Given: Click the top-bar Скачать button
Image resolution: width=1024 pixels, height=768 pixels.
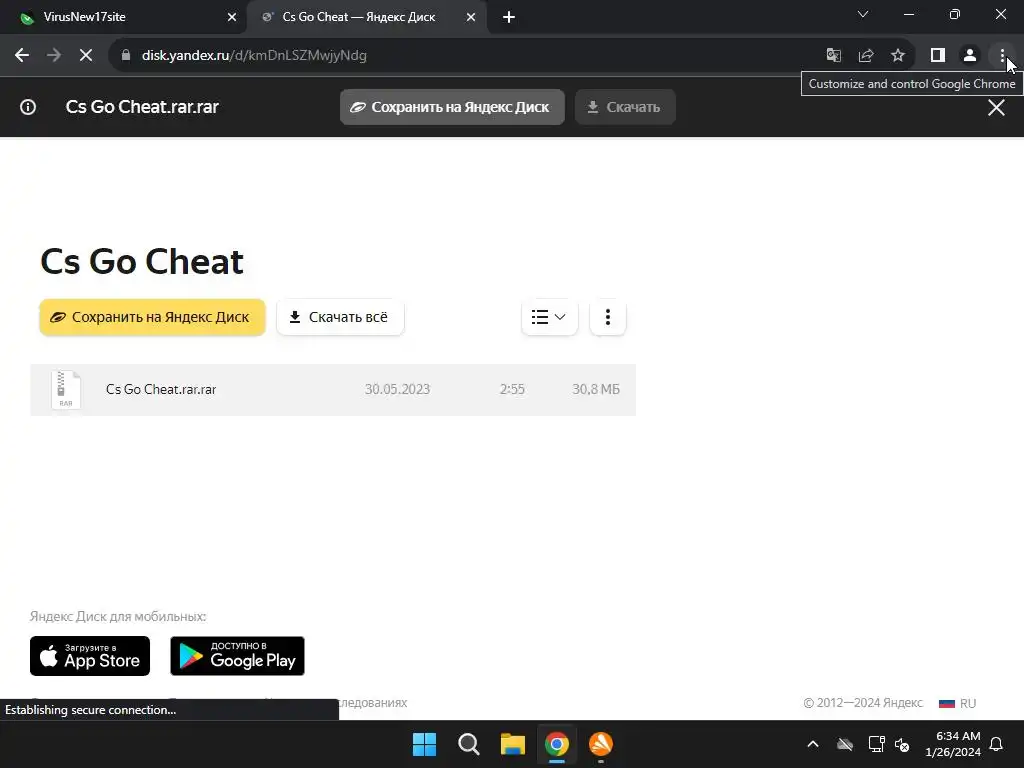Looking at the screenshot, I should pyautogui.click(x=625, y=107).
